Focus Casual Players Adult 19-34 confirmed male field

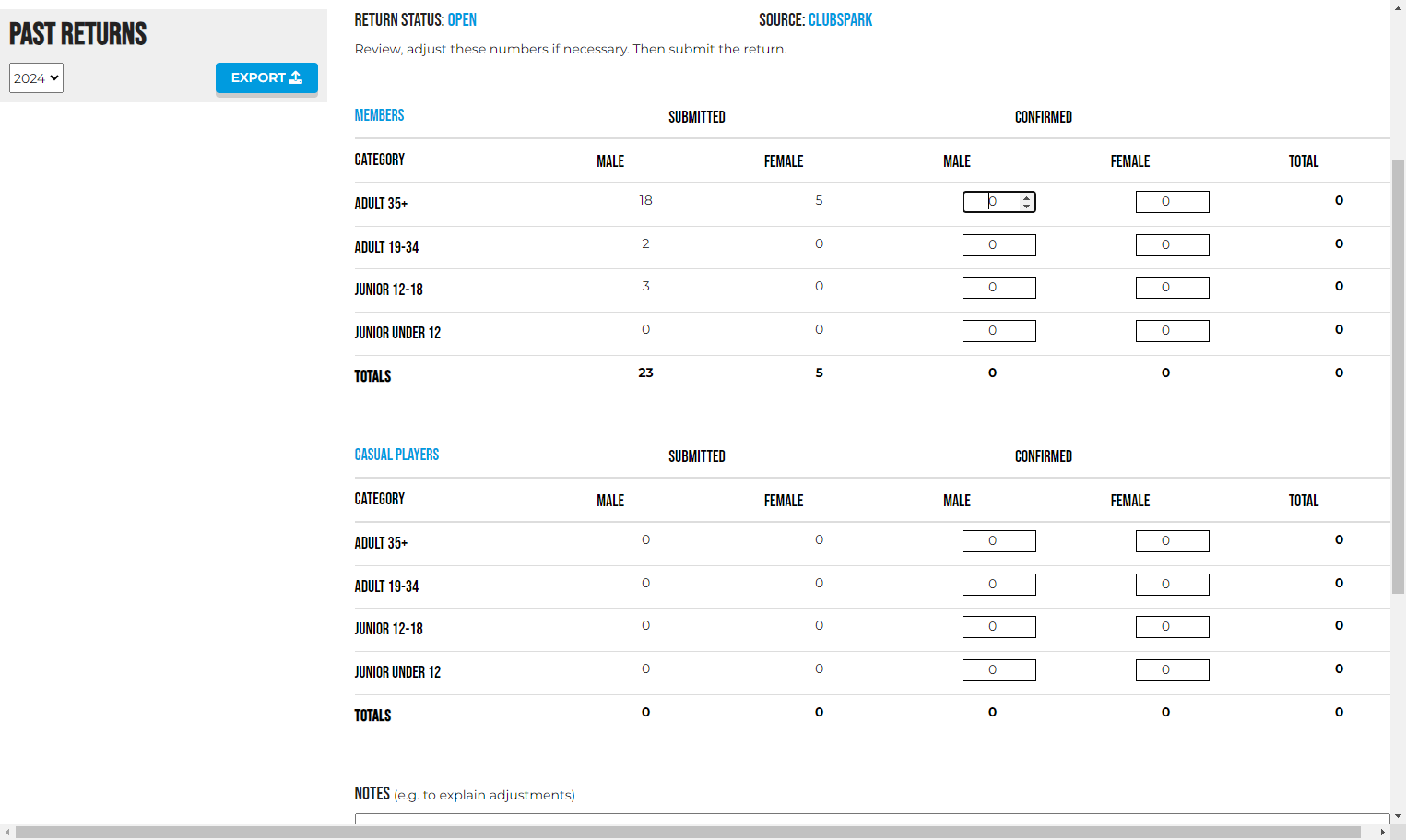click(998, 585)
